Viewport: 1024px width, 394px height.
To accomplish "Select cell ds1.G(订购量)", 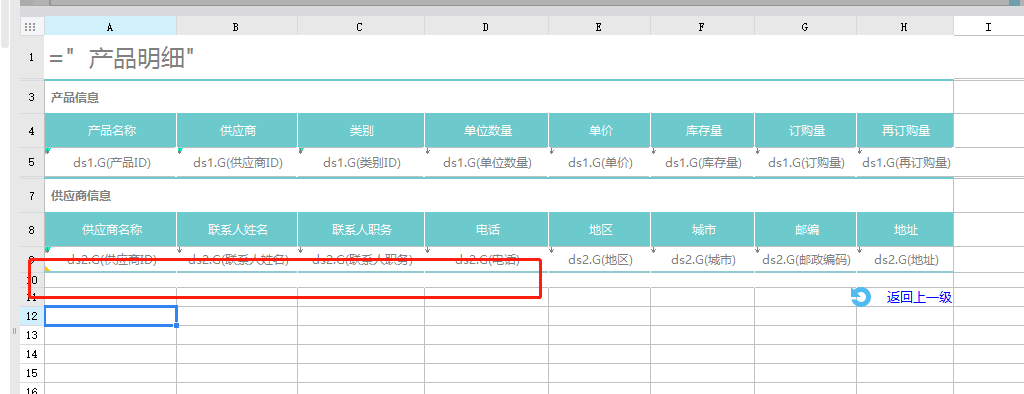I will 805,163.
